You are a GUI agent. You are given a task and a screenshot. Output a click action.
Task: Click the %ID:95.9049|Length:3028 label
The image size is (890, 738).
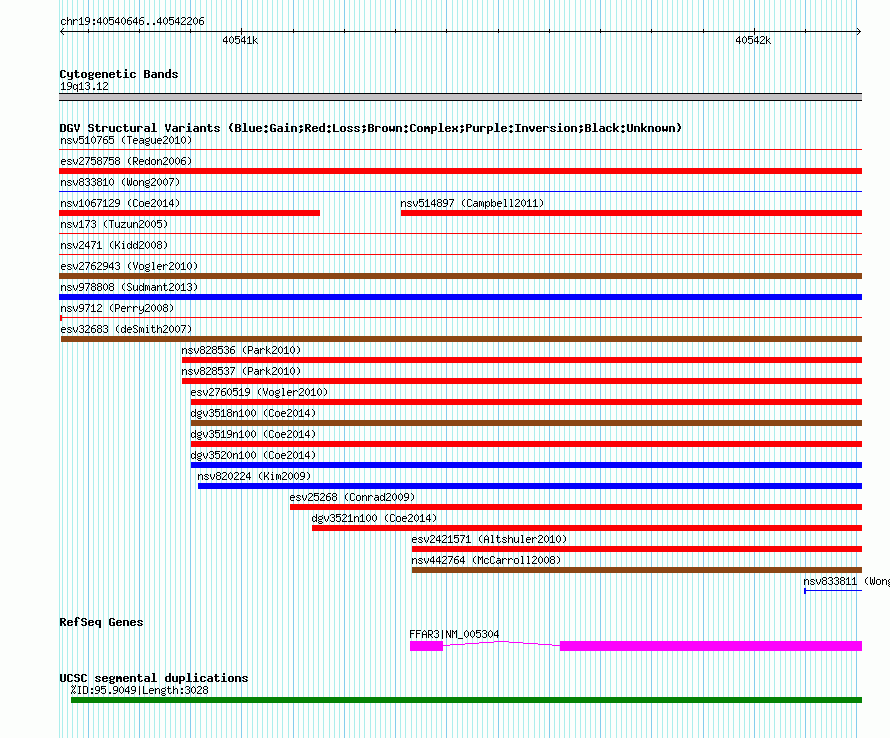[x=140, y=690]
